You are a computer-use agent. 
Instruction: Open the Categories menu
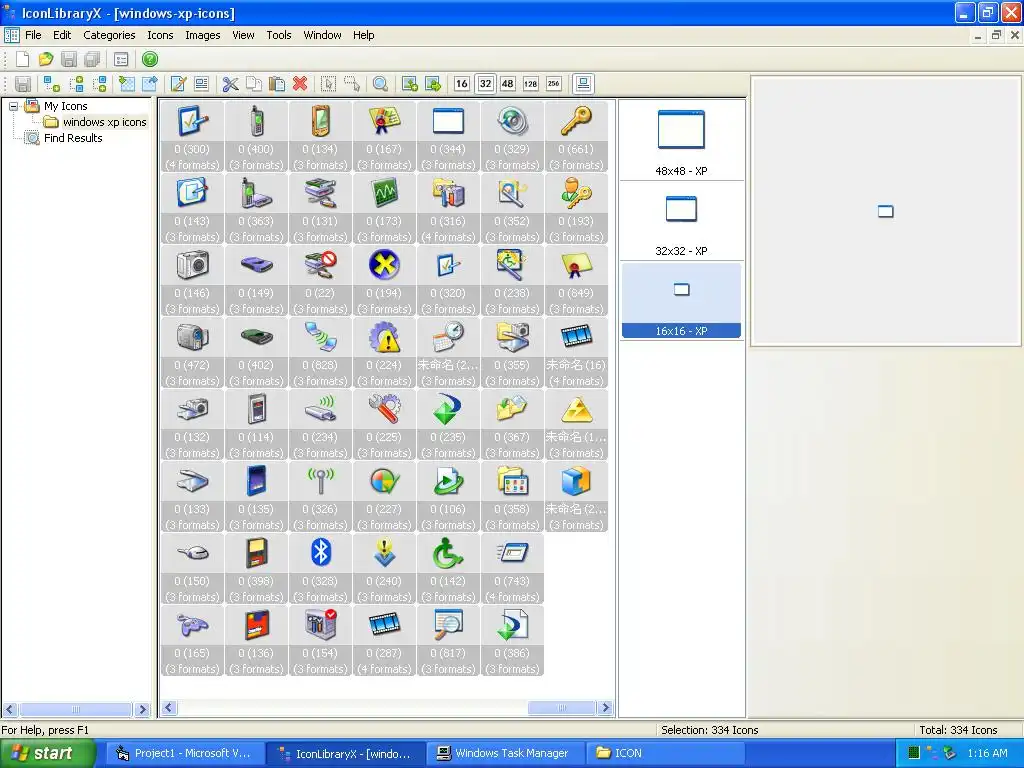coord(109,35)
